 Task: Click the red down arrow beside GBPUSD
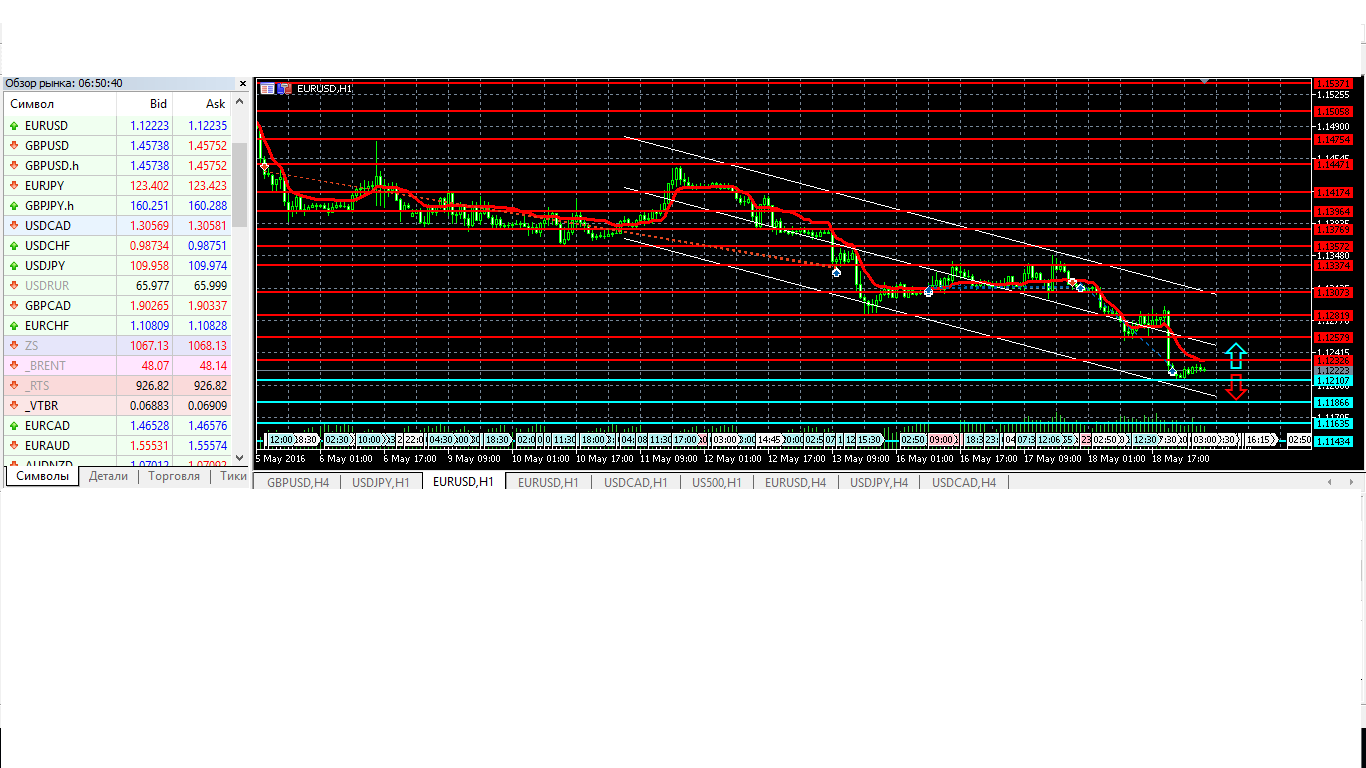[14, 146]
